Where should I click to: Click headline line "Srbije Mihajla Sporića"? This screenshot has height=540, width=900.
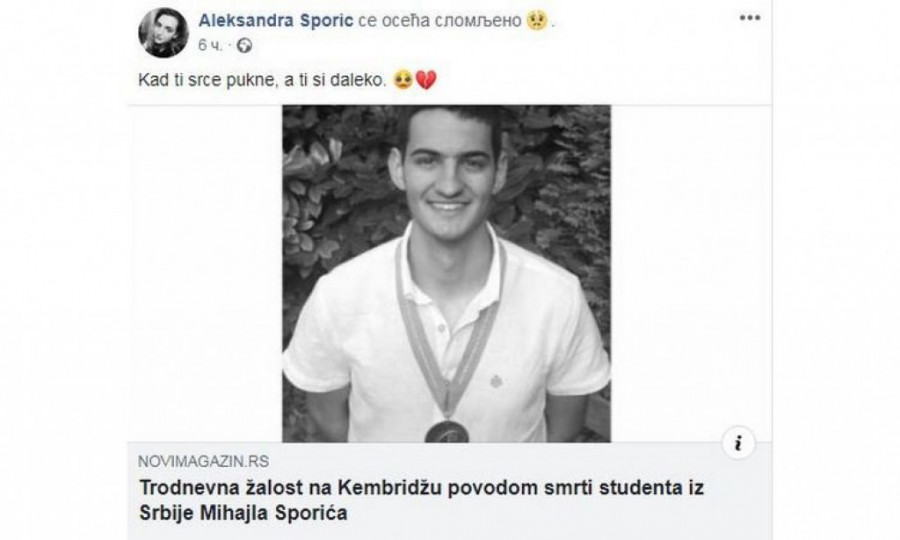pos(243,512)
